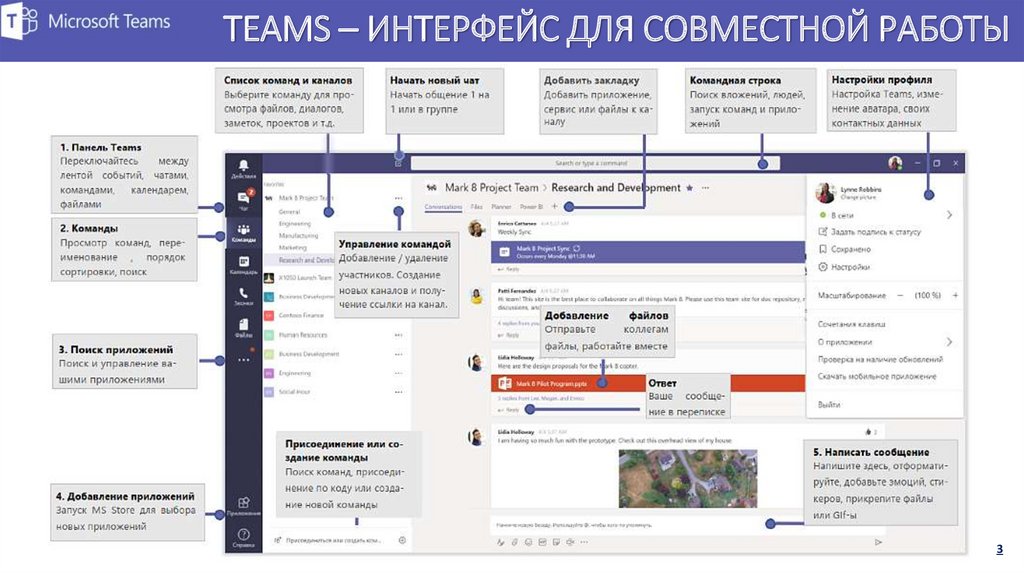Select the General channel
The width and height of the screenshot is (1024, 574).
[x=289, y=212]
